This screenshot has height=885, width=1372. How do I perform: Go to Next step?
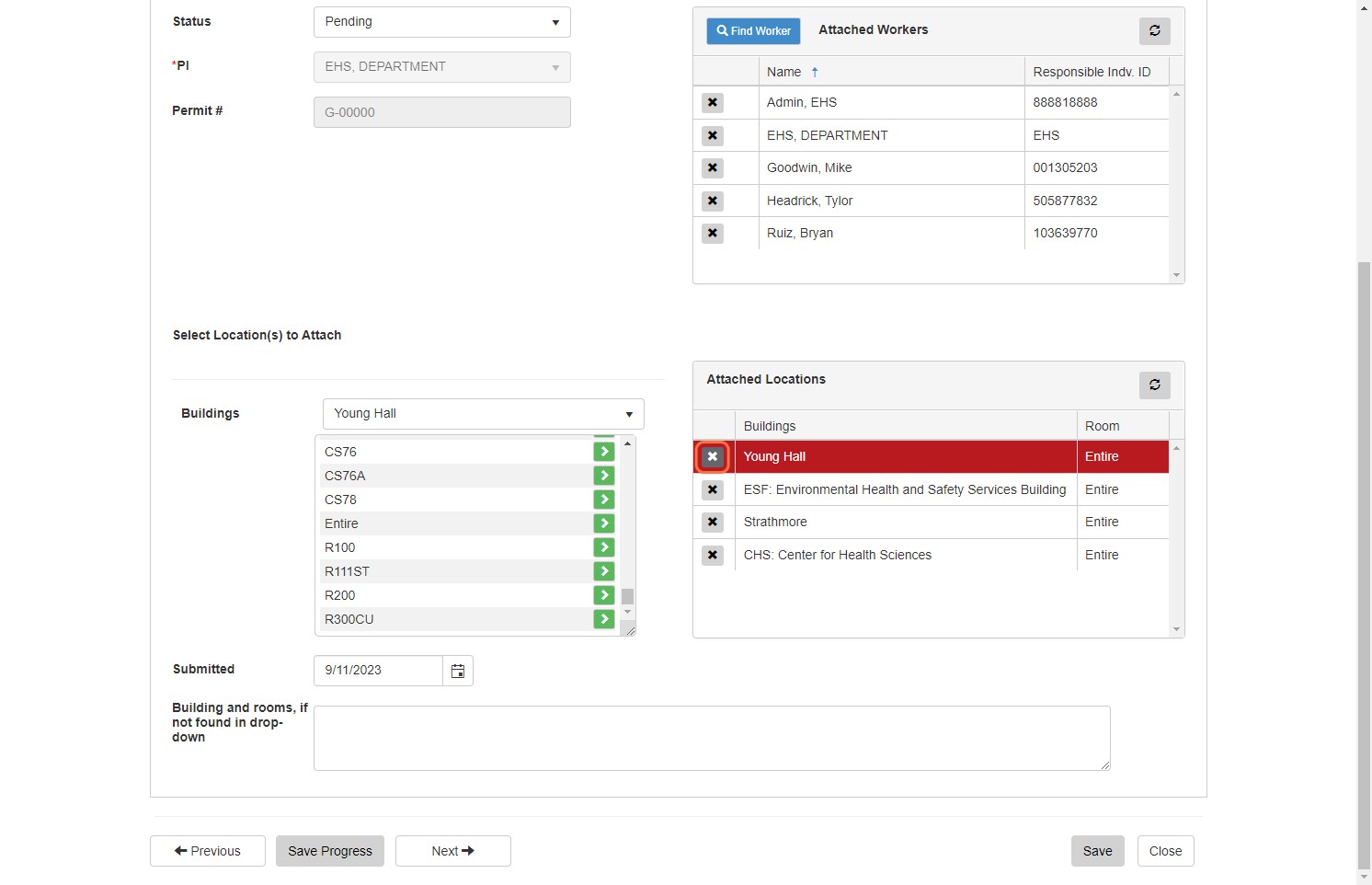click(x=453, y=851)
